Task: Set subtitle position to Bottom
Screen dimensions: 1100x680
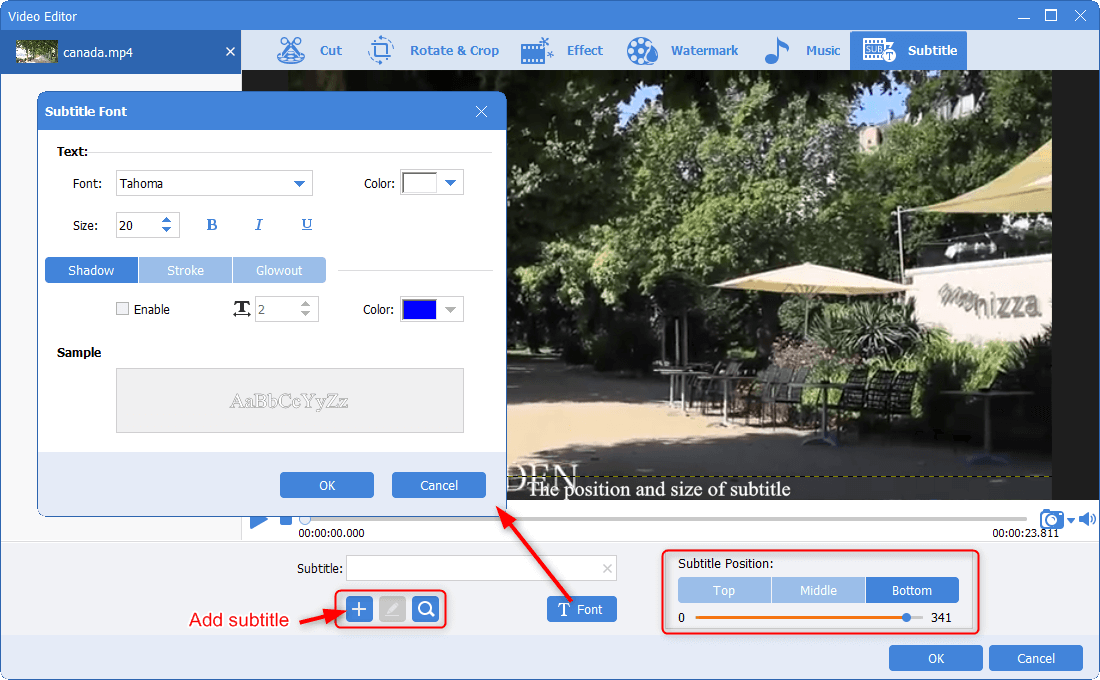Action: (912, 590)
